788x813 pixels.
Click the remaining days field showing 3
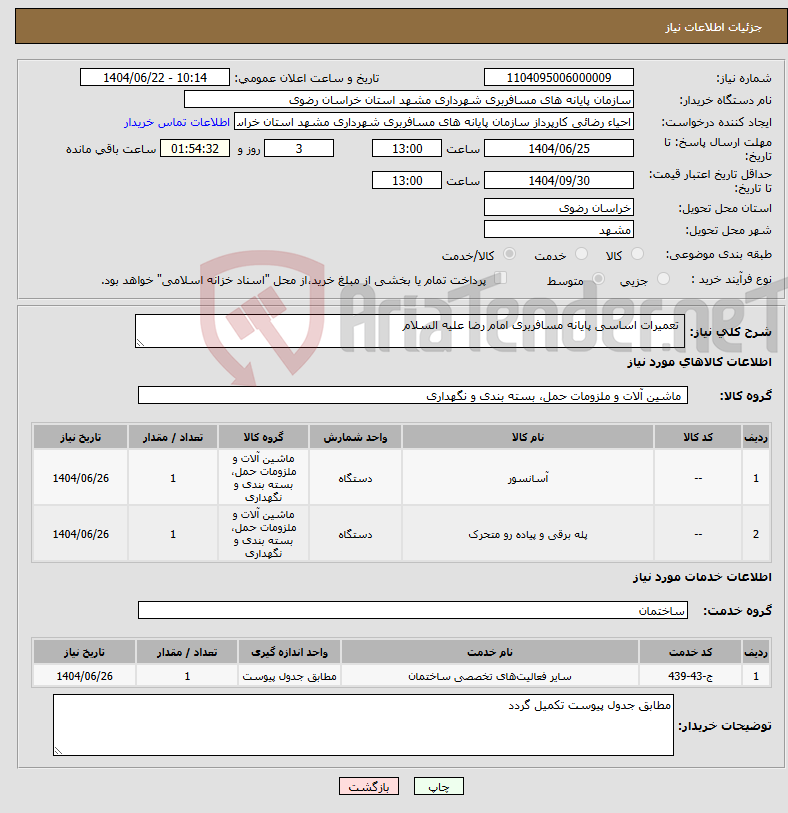299,148
